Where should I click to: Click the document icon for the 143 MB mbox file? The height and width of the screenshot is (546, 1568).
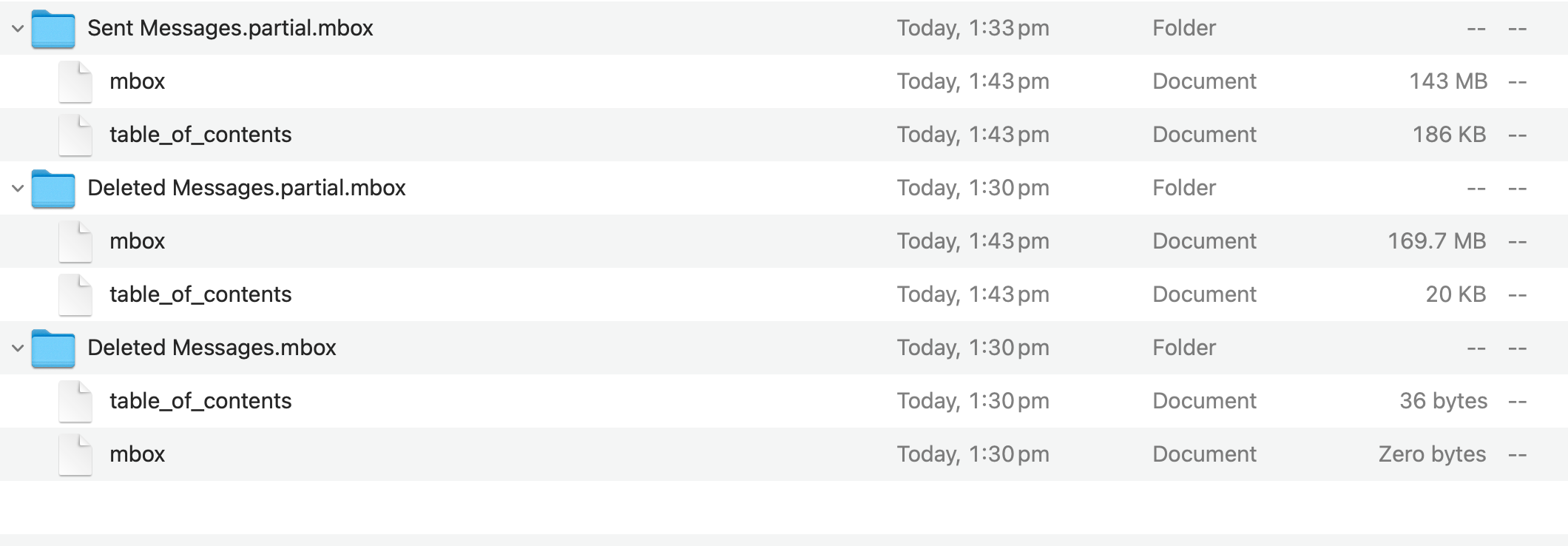point(74,81)
